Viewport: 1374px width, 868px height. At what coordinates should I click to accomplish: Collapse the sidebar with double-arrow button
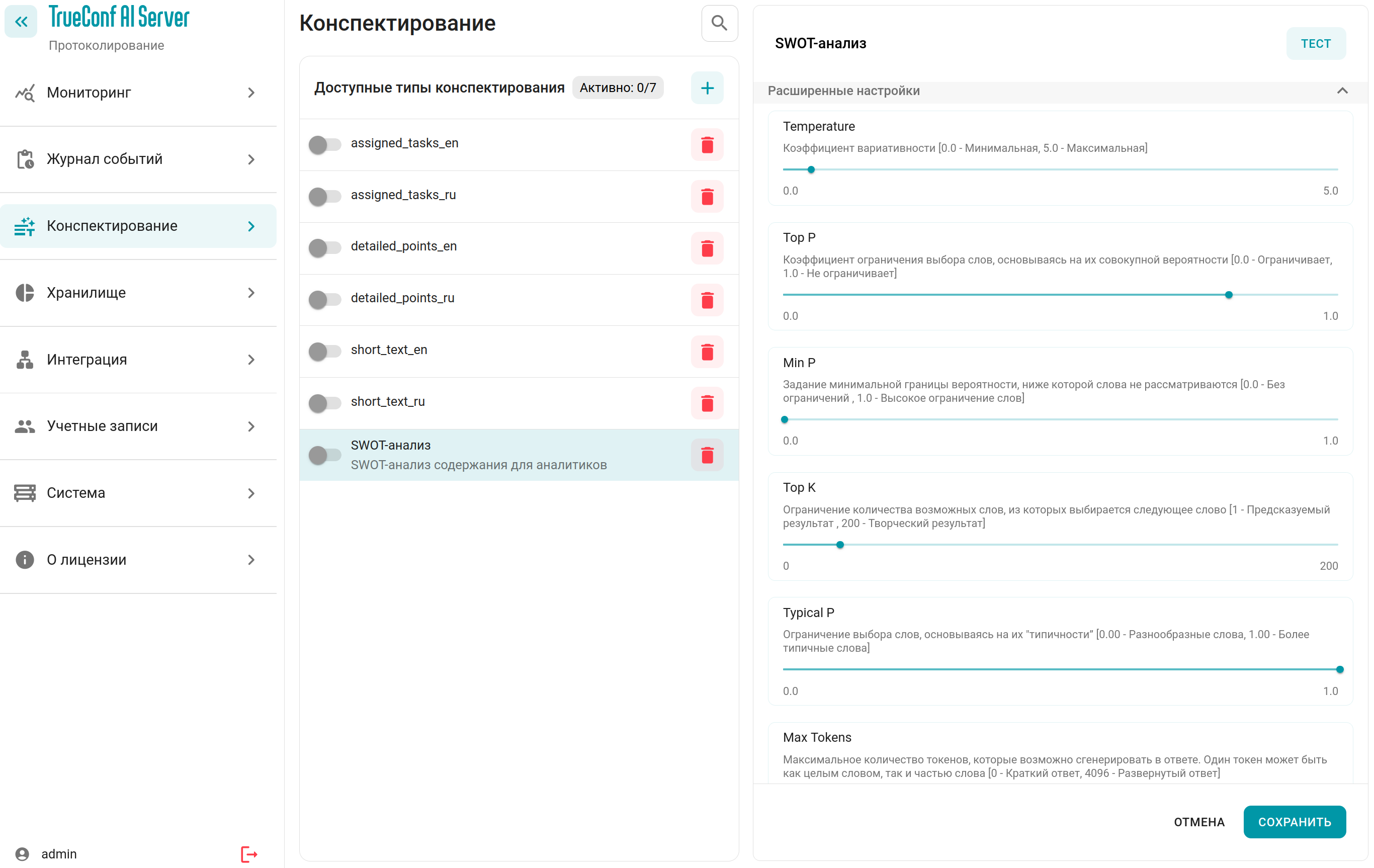21,22
